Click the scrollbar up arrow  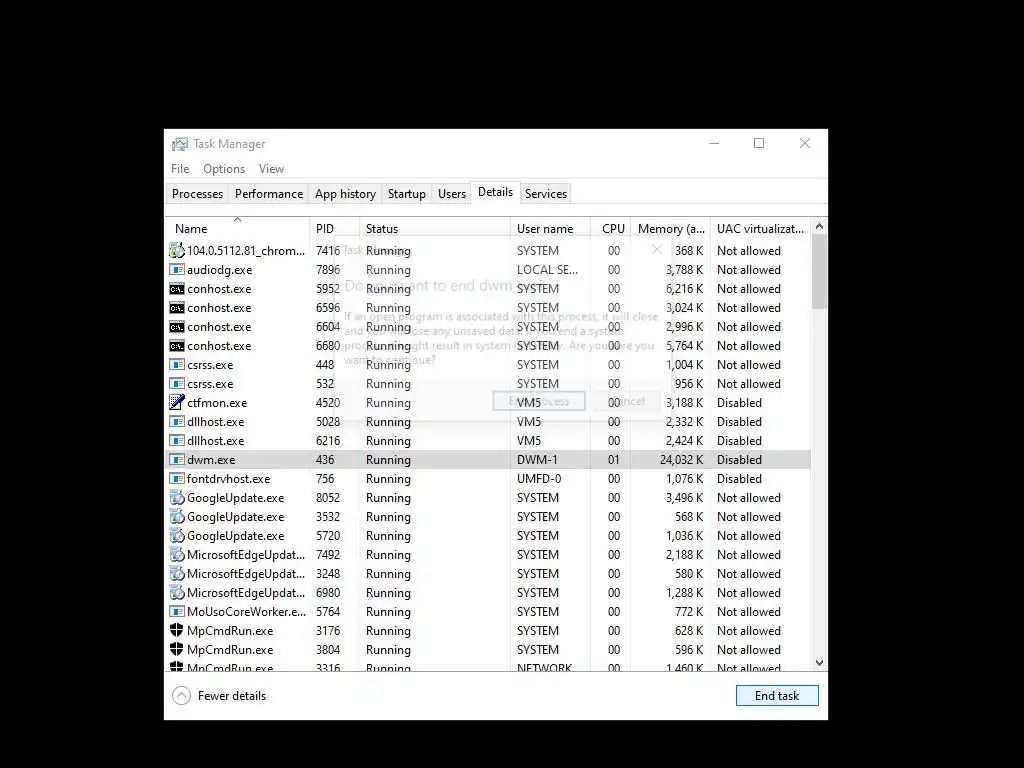(x=820, y=227)
